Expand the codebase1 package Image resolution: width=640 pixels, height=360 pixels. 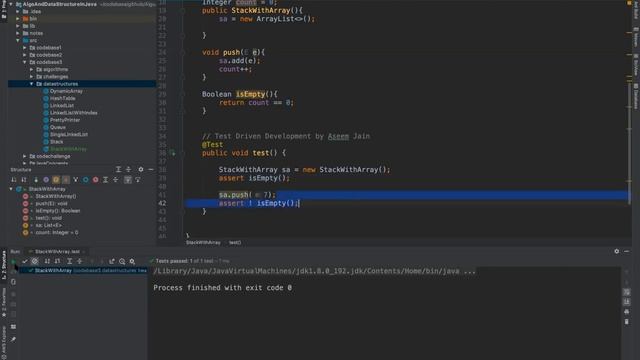click(x=25, y=48)
